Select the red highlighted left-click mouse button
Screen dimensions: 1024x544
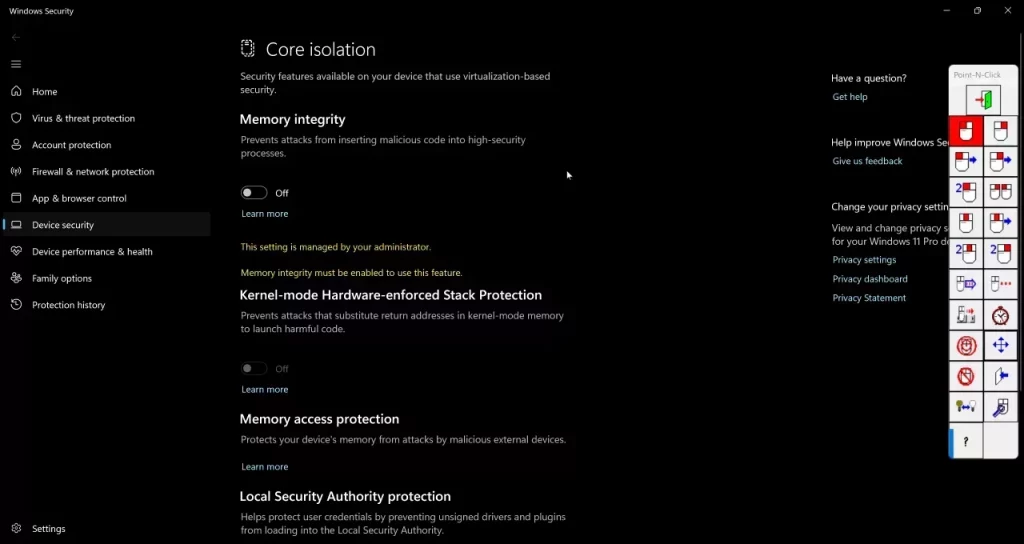coord(966,131)
